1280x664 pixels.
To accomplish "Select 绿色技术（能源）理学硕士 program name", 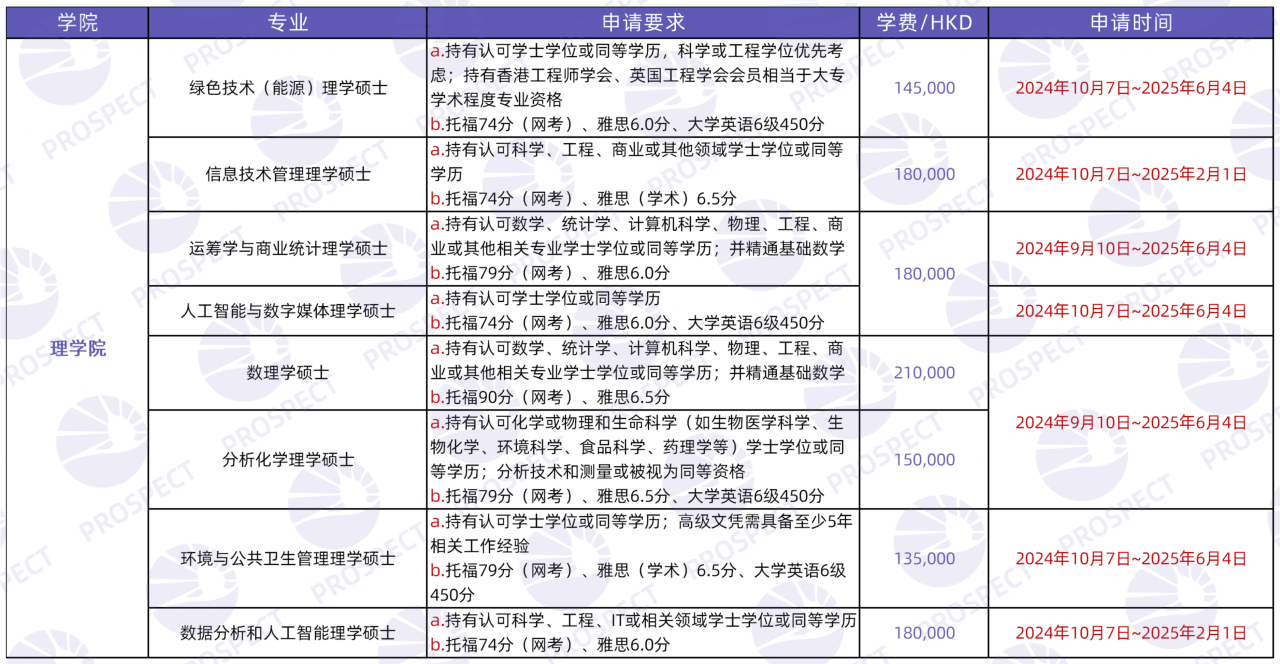I will pyautogui.click(x=288, y=88).
